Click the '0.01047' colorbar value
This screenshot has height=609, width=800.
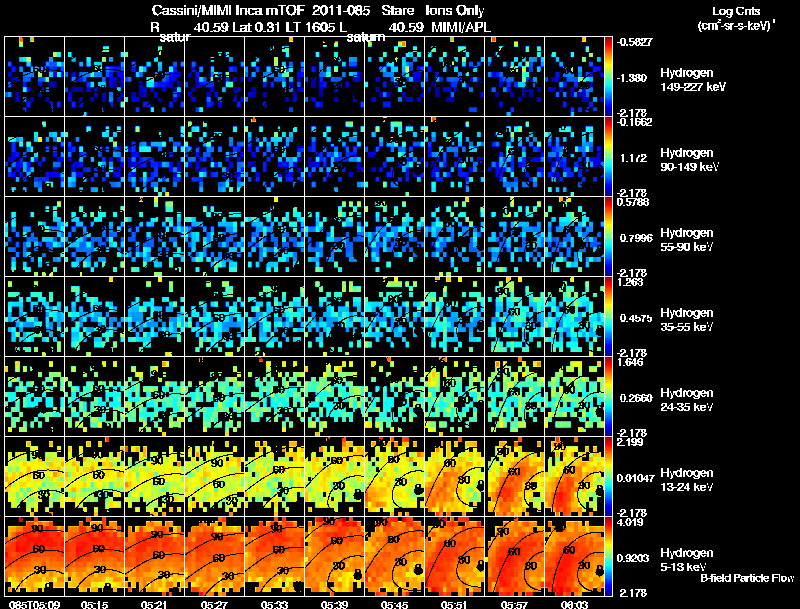635,478
